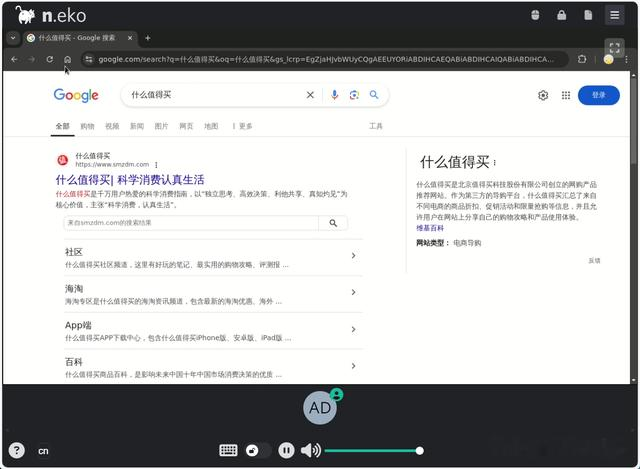Open the 百科 sitelink
This screenshot has width=640, height=469.
click(73, 362)
